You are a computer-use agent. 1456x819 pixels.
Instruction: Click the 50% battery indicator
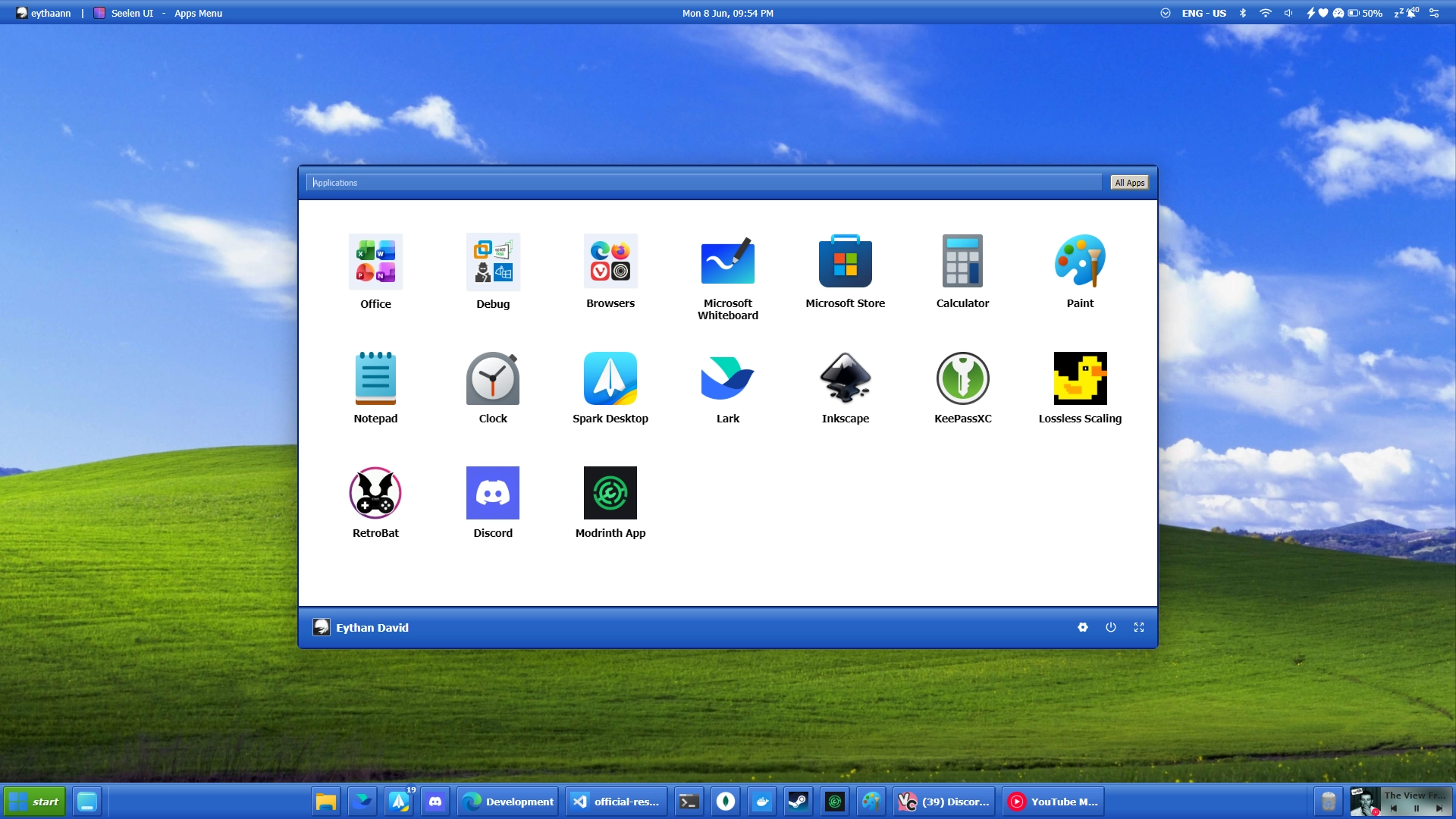tap(1365, 13)
